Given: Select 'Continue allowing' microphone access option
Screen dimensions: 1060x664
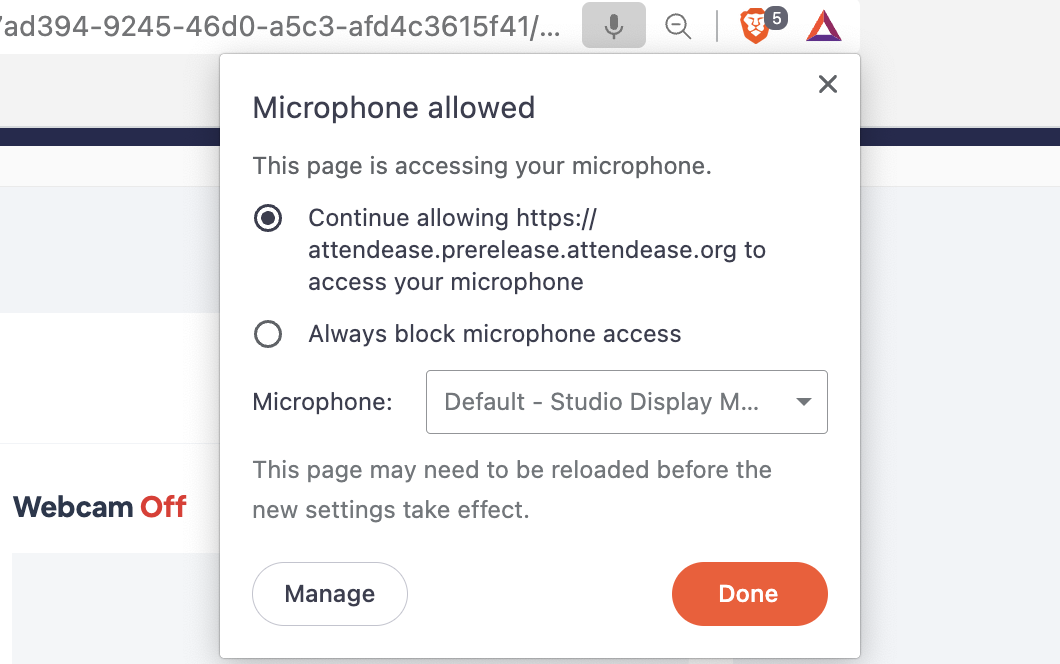Looking at the screenshot, I should point(268,218).
